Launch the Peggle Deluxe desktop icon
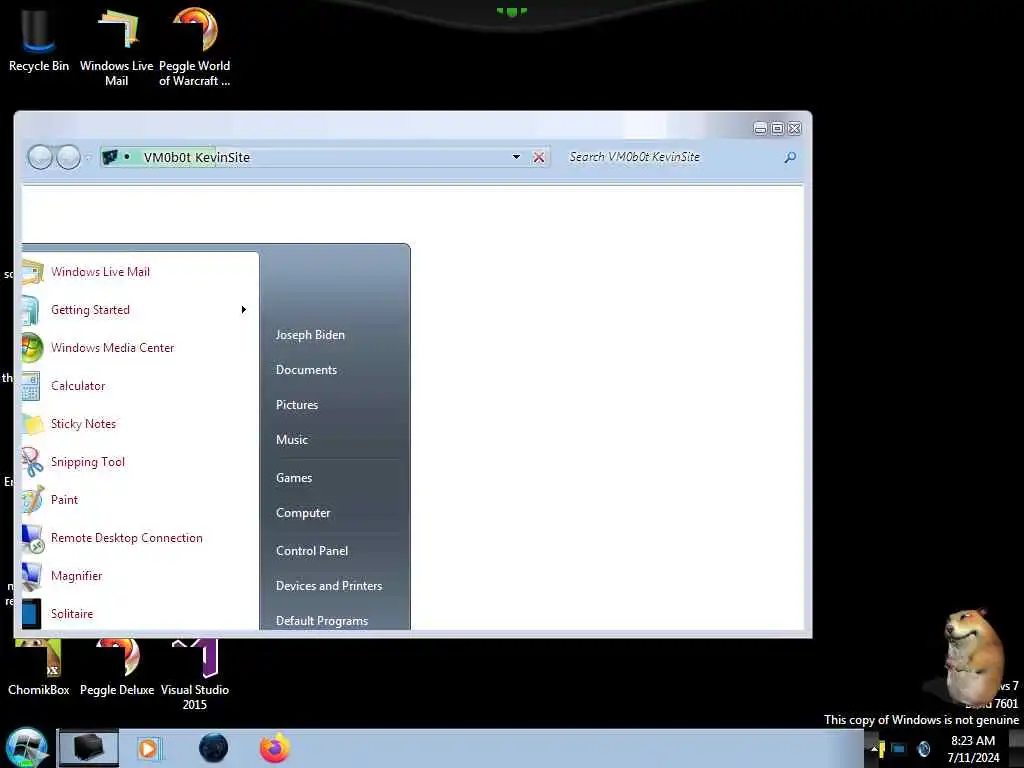The image size is (1024, 768). coord(117,667)
